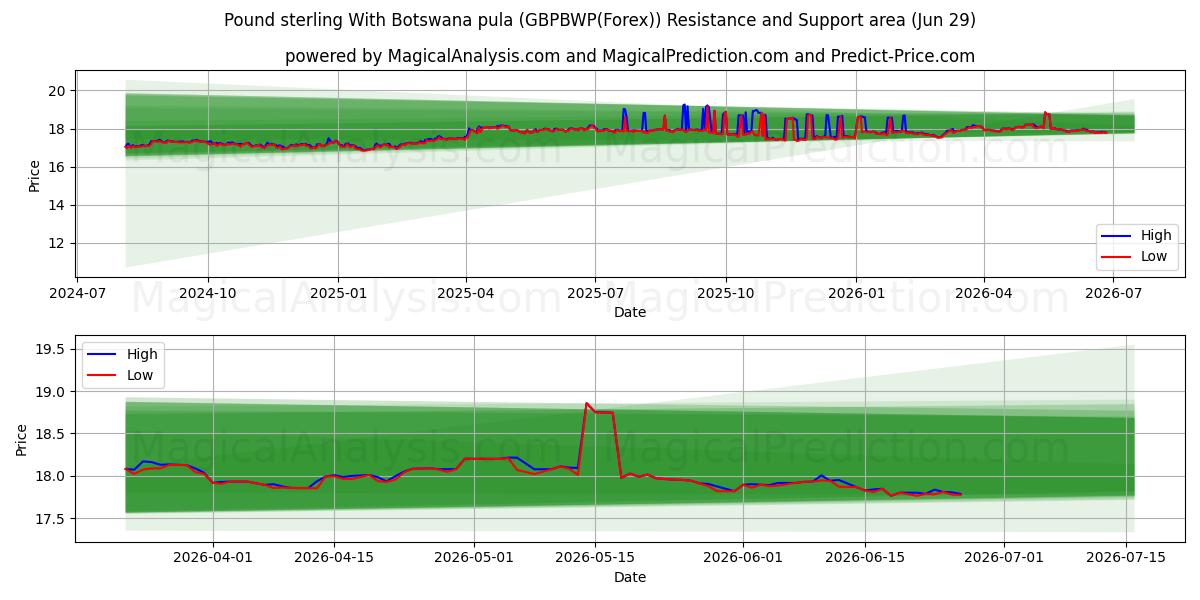Click the '17.5' y-axis tick, bottom chart

[x=52, y=519]
